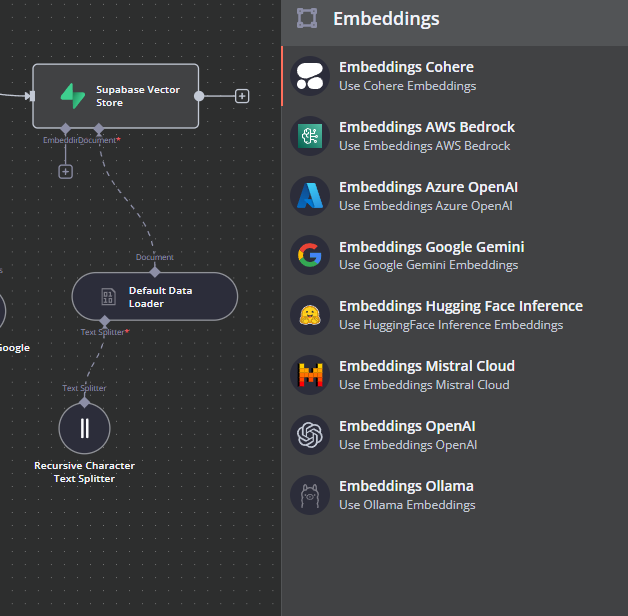Choose the Azure OpenAI logo icon

coord(310,196)
